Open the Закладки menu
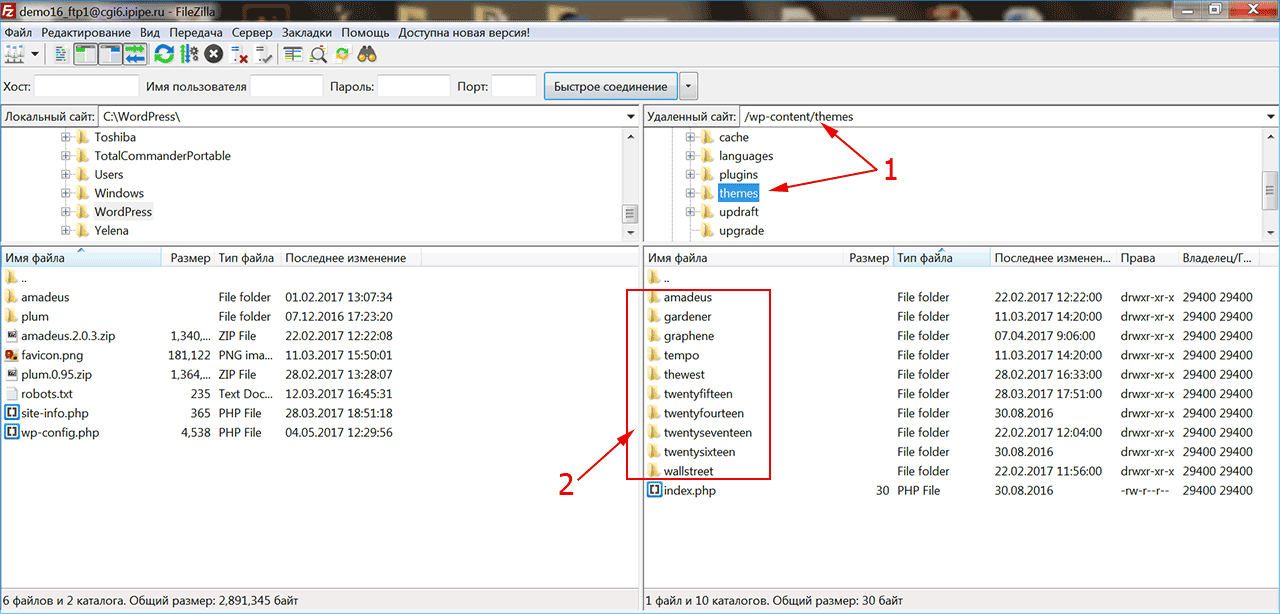Viewport: 1280px width, 614px height. [306, 32]
